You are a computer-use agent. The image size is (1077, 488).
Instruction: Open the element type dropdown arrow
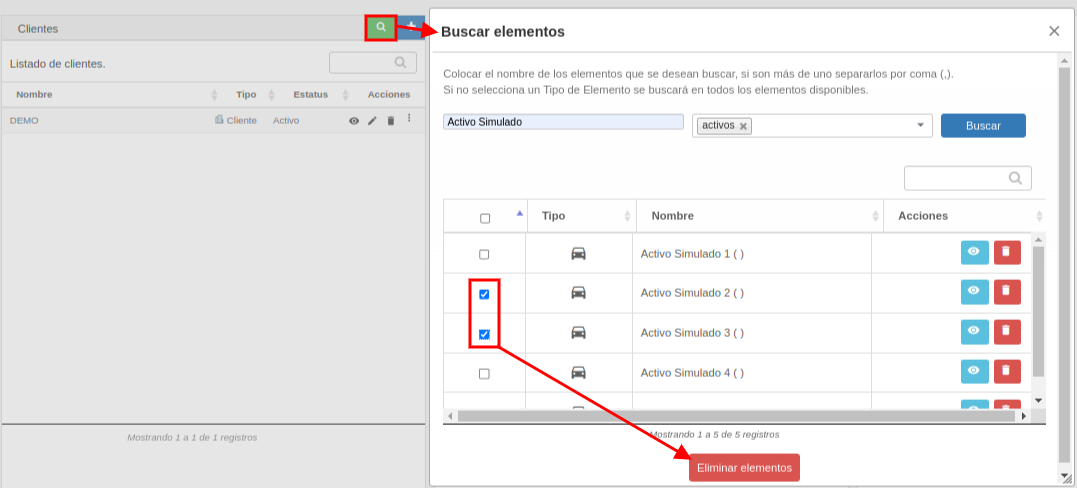(920, 125)
